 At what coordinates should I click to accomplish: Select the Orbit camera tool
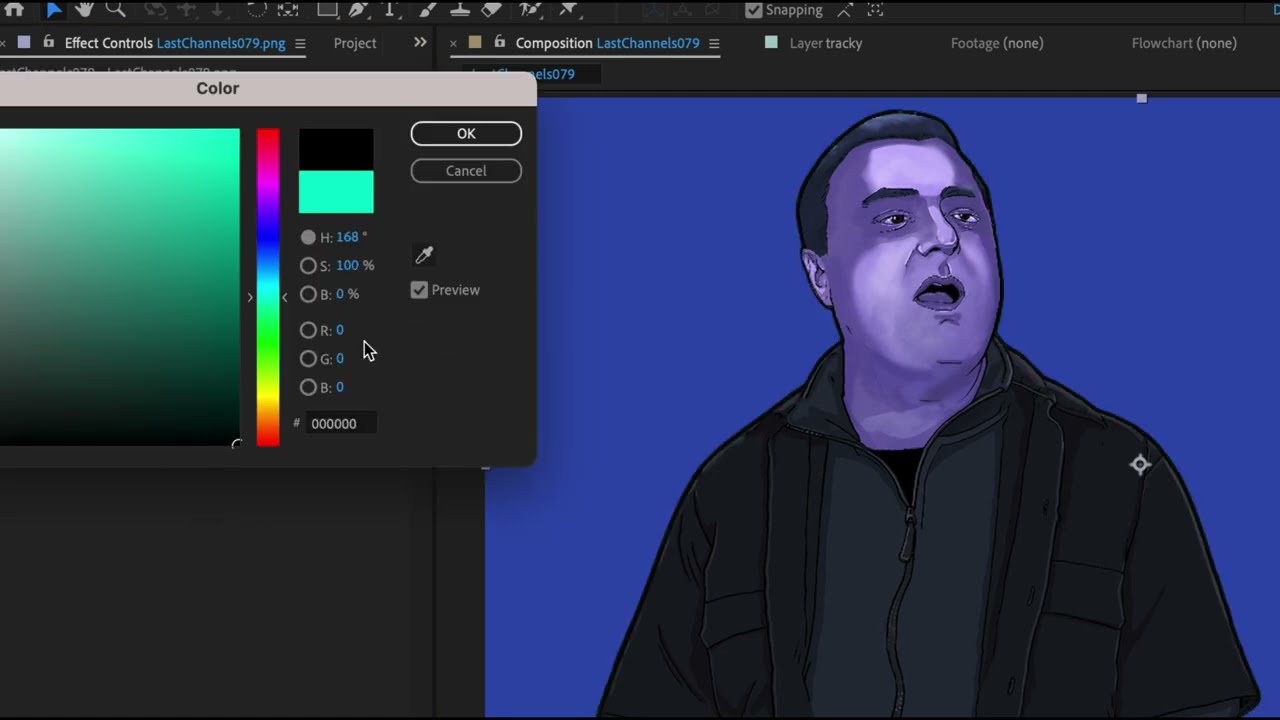click(155, 9)
